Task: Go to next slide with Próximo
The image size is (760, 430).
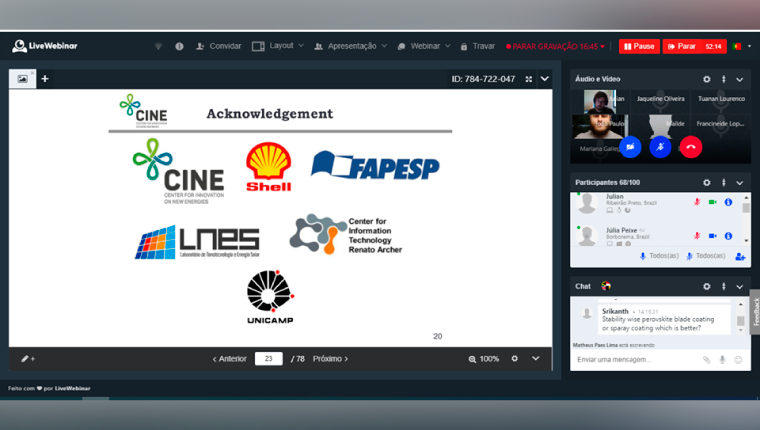Action: click(x=331, y=359)
